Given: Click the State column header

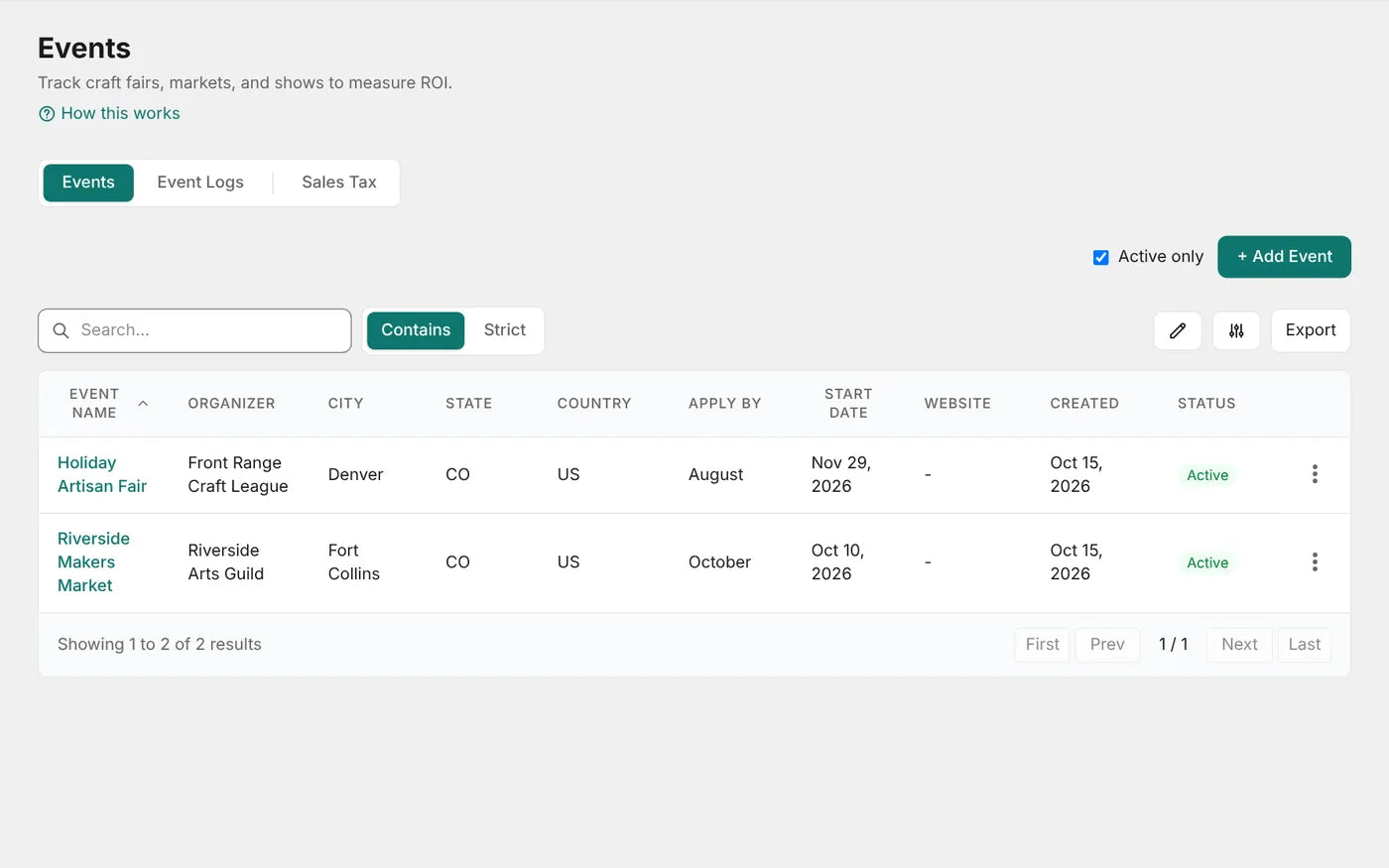Looking at the screenshot, I should click(468, 404).
